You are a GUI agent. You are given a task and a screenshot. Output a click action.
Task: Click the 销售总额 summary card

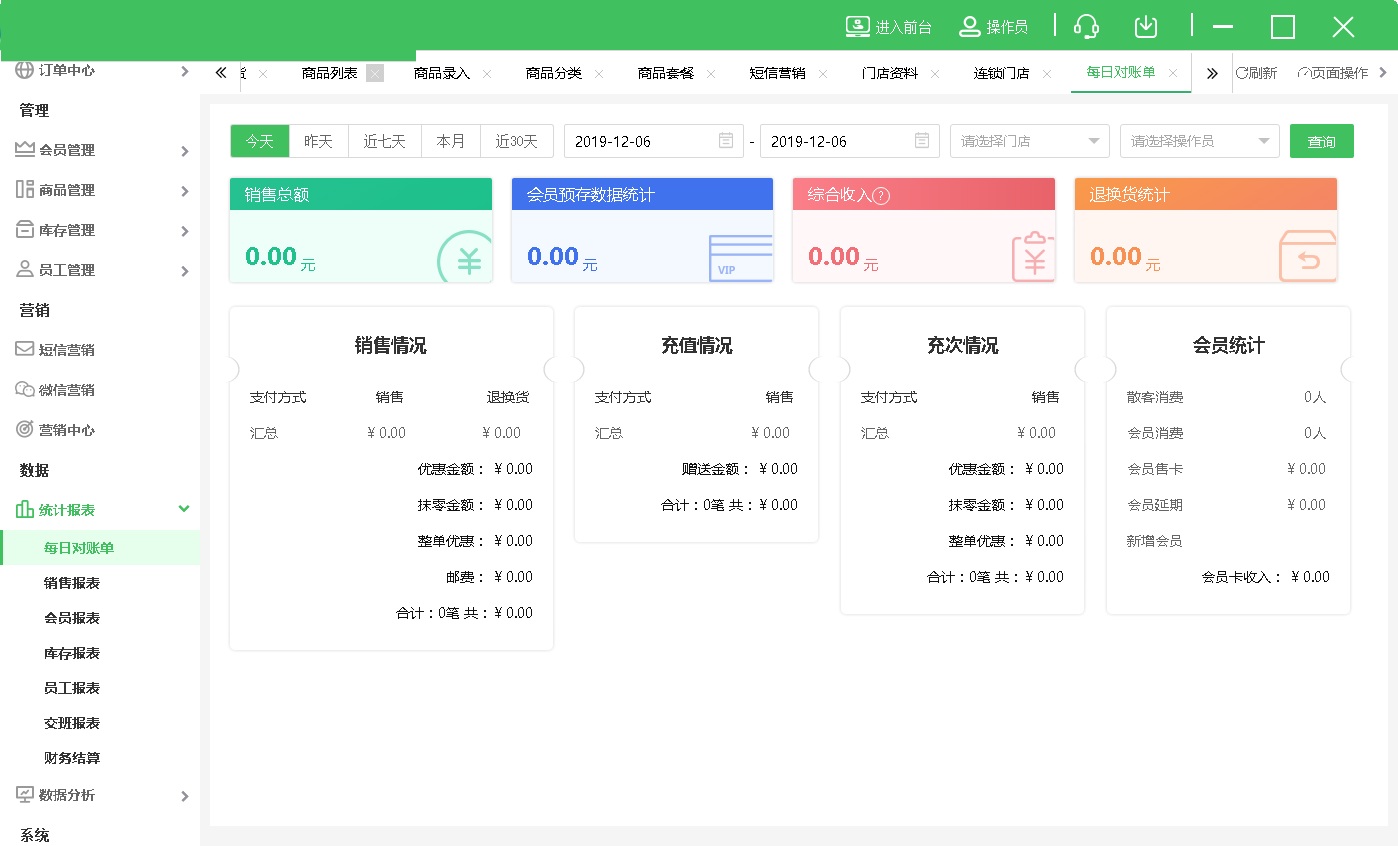coord(361,230)
